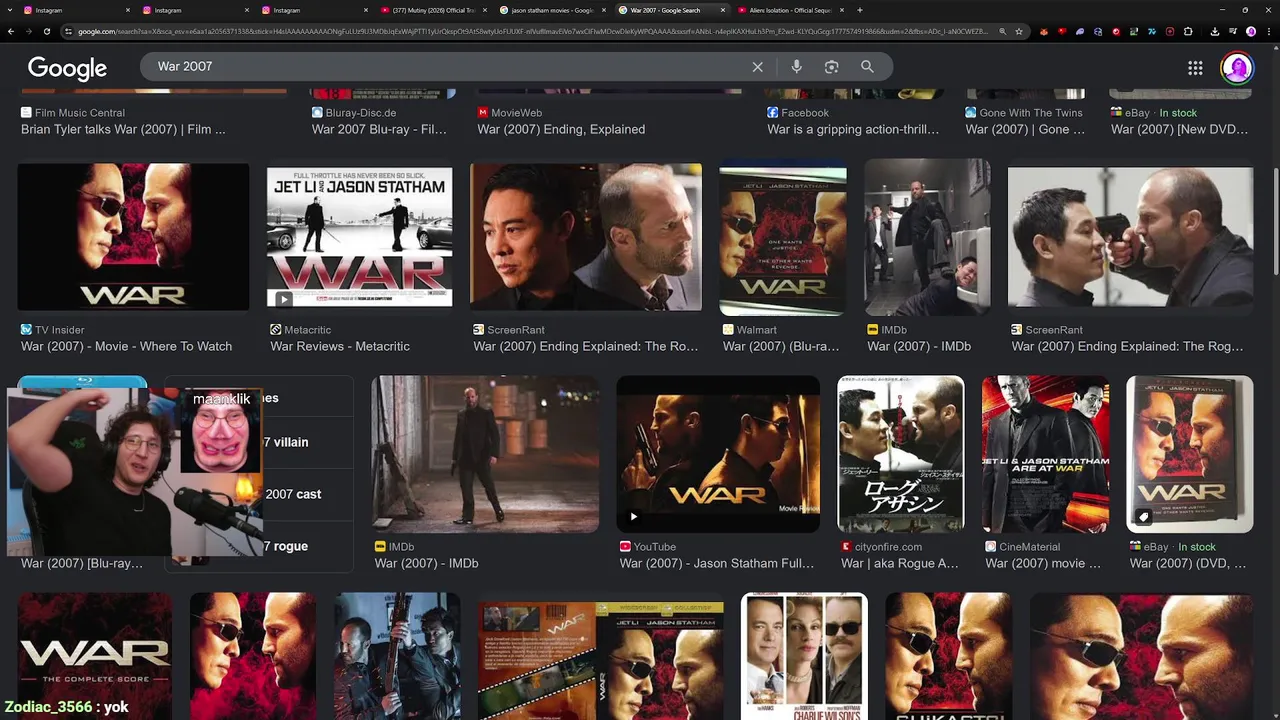The width and height of the screenshot is (1280, 720).
Task: Bookmark this page with the star icon
Action: (x=1019, y=32)
